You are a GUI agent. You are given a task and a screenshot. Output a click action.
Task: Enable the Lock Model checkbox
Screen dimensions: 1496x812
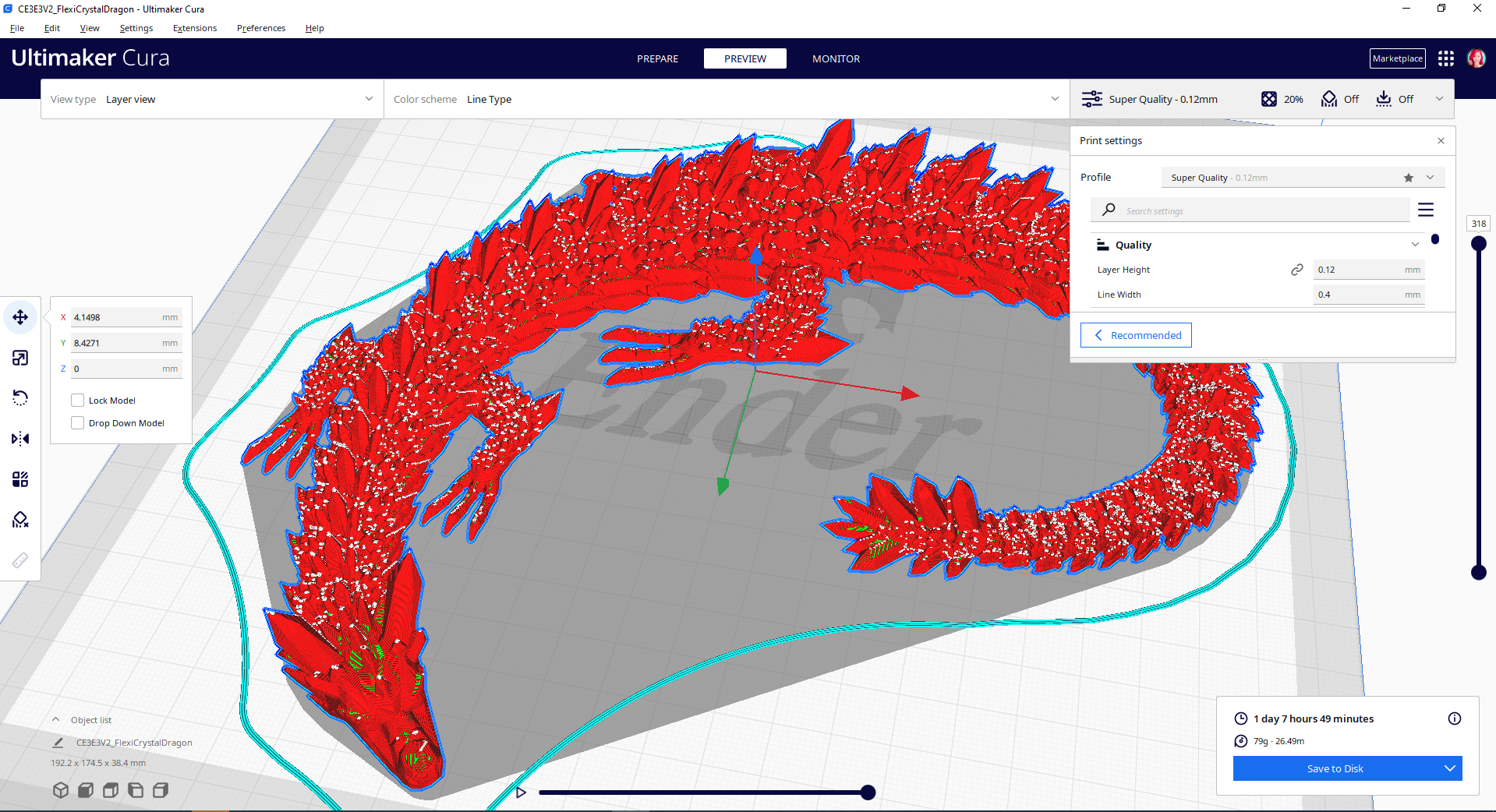[x=77, y=400]
